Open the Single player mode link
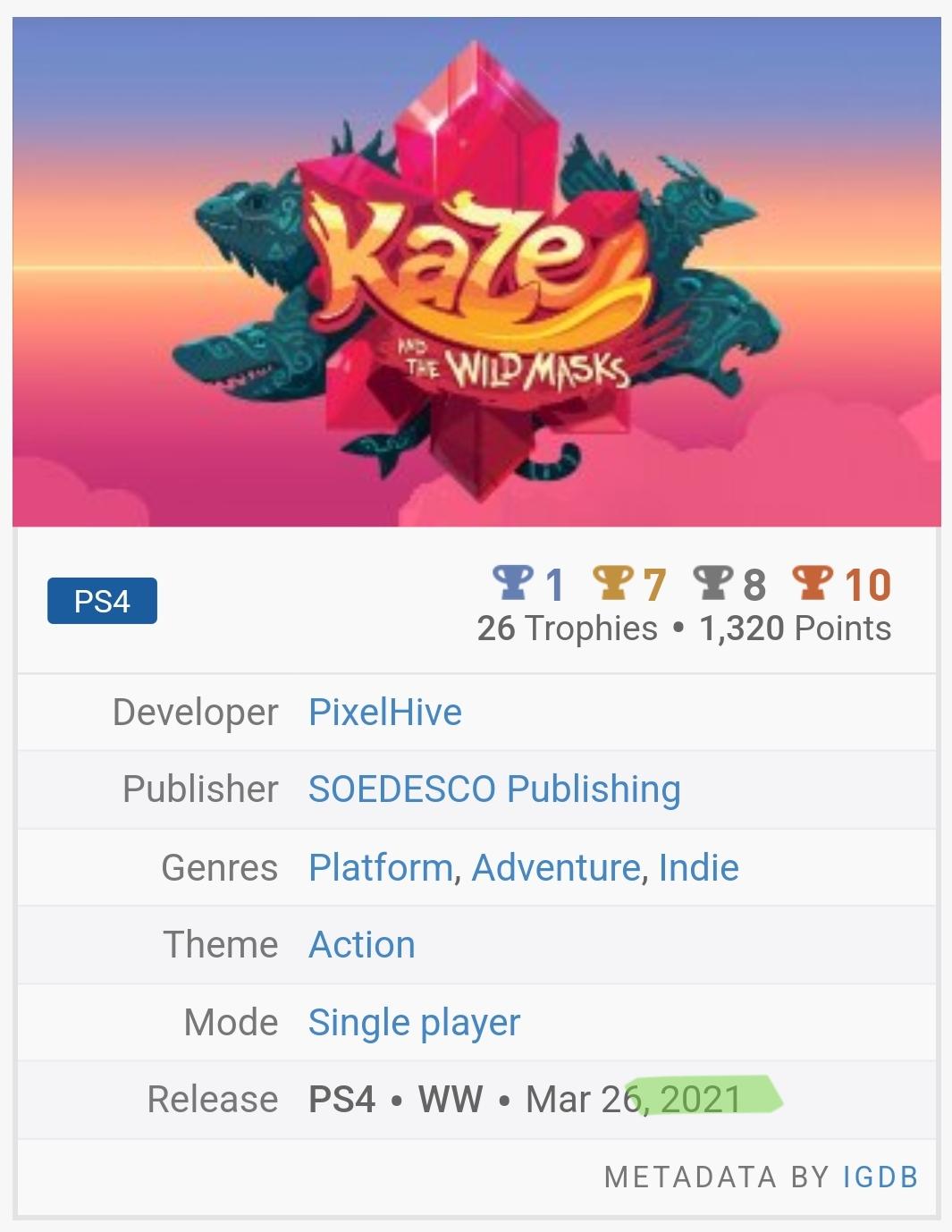Viewport: 952px width, 1232px height. coord(414,1022)
